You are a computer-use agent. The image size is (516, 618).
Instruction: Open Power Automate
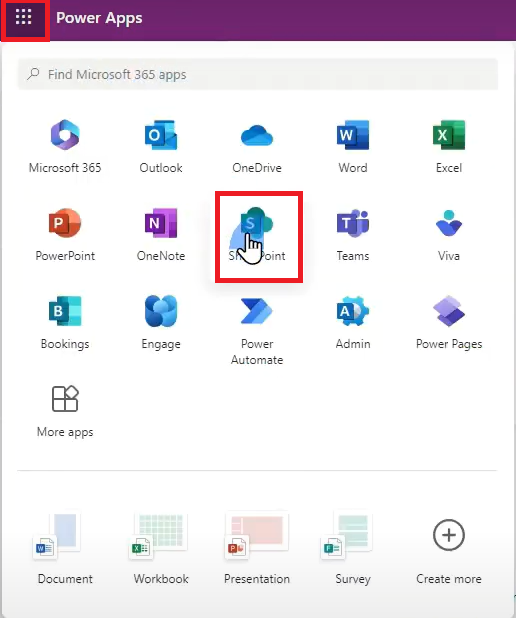[257, 330]
